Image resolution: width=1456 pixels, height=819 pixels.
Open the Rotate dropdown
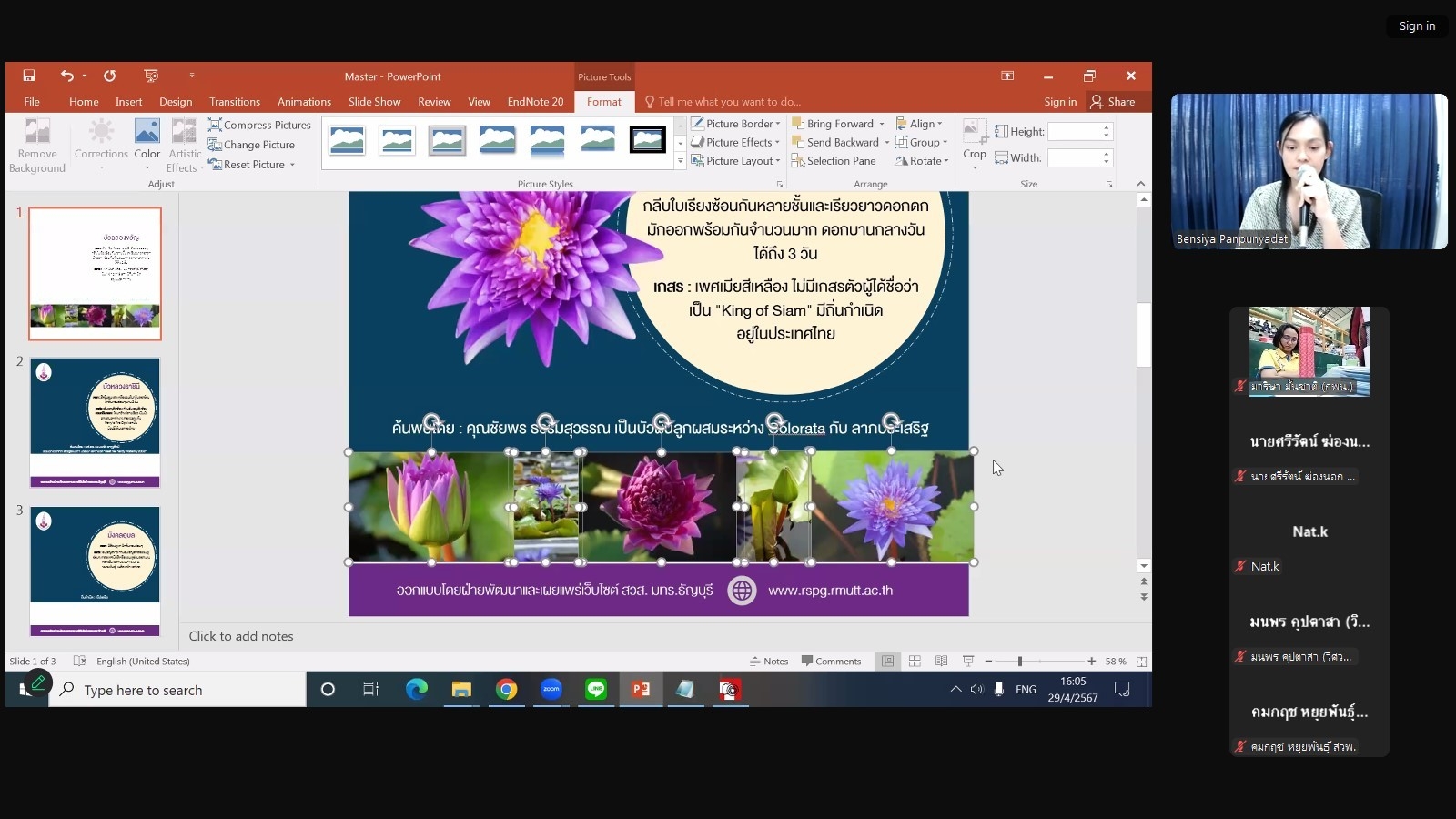pos(922,161)
